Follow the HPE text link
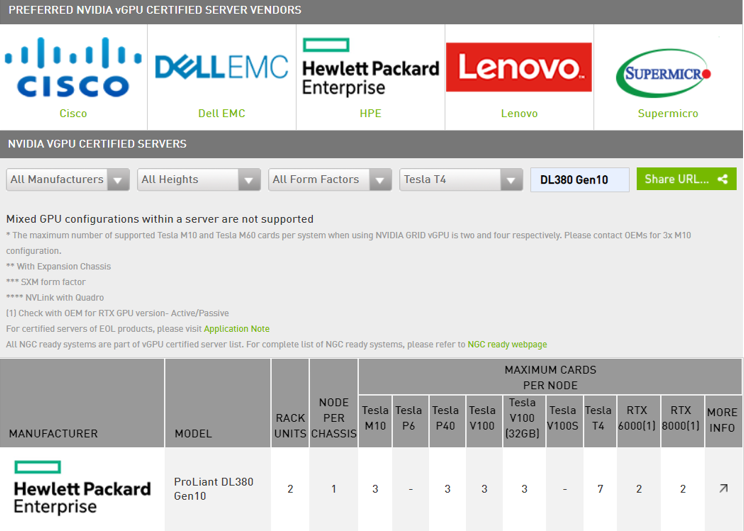Viewport: 744px width, 531px height. (371, 113)
